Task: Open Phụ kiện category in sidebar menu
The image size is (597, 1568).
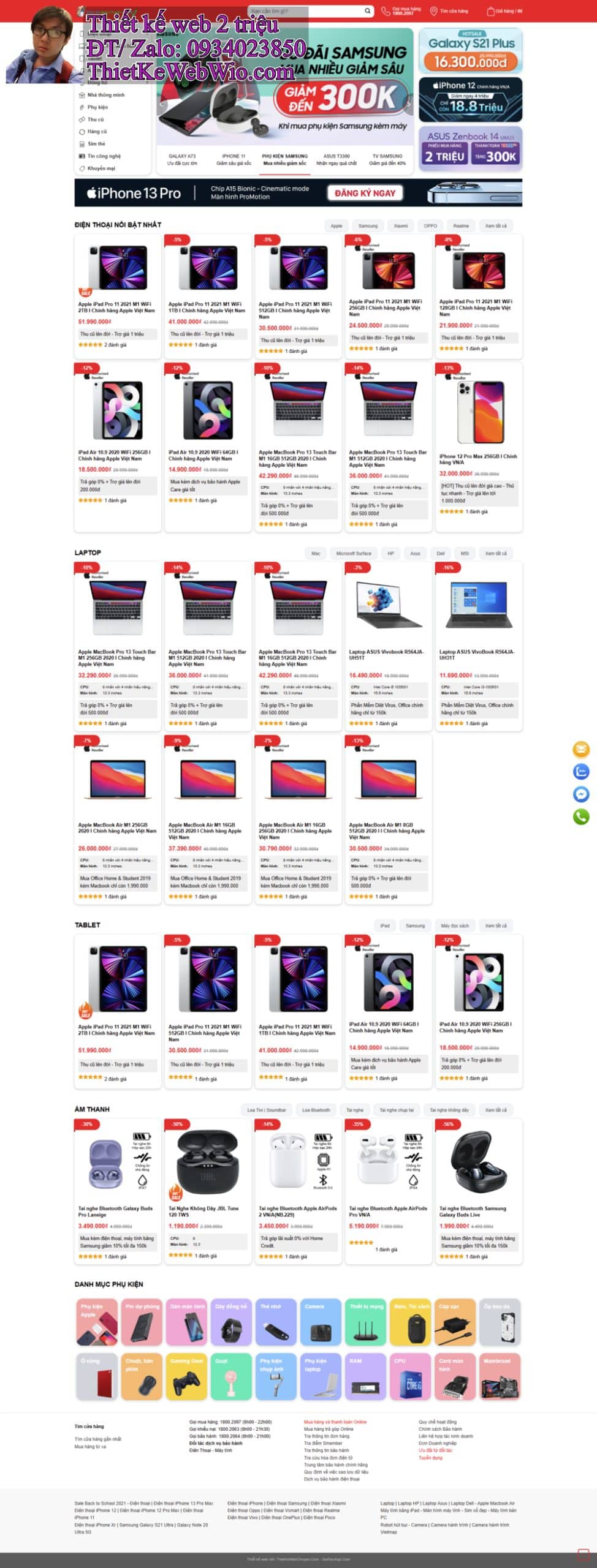Action: pyautogui.click(x=97, y=107)
